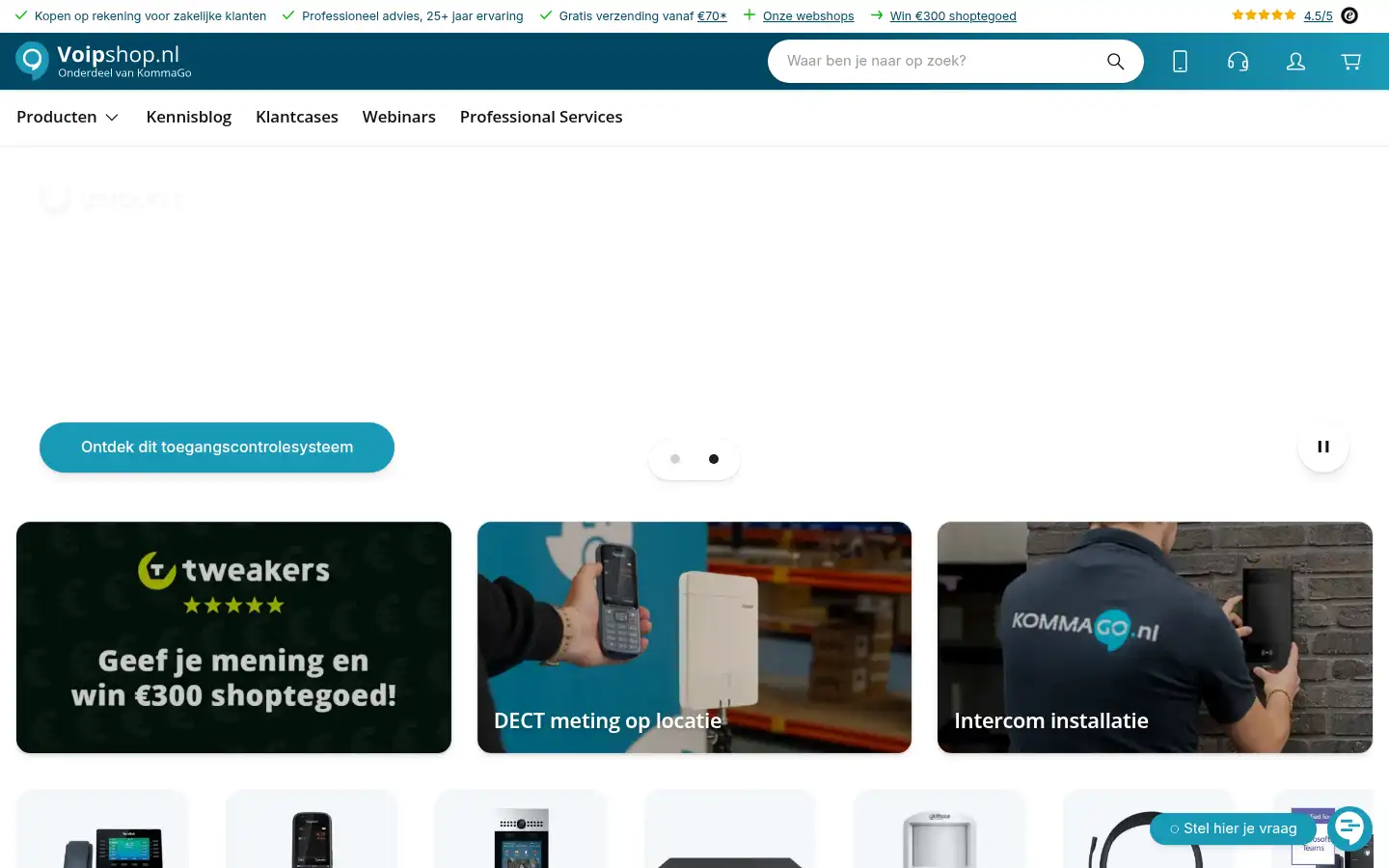
Task: Open the motion sensor product thumbnail
Action: point(940,829)
